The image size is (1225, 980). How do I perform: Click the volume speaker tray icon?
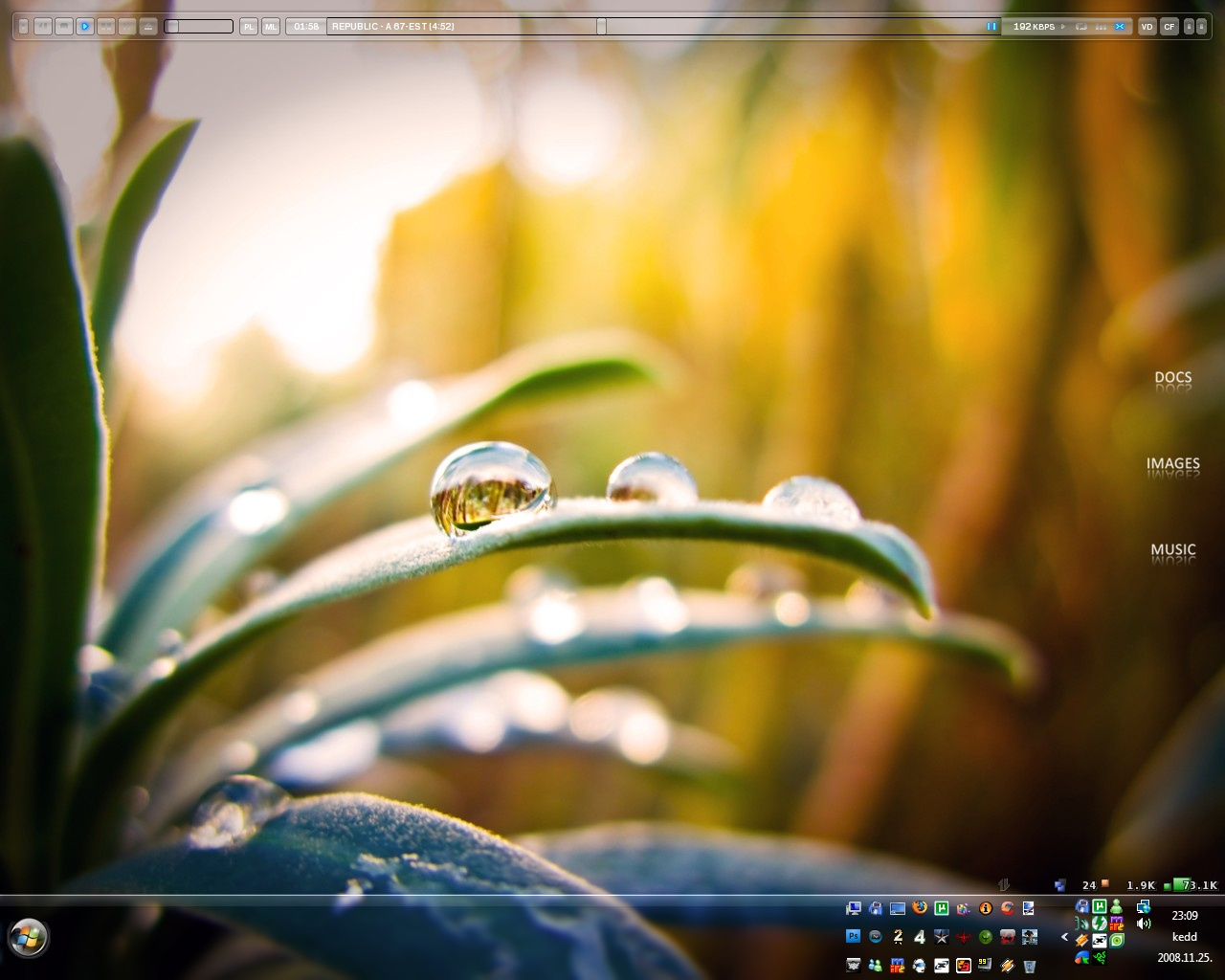pyautogui.click(x=1144, y=924)
